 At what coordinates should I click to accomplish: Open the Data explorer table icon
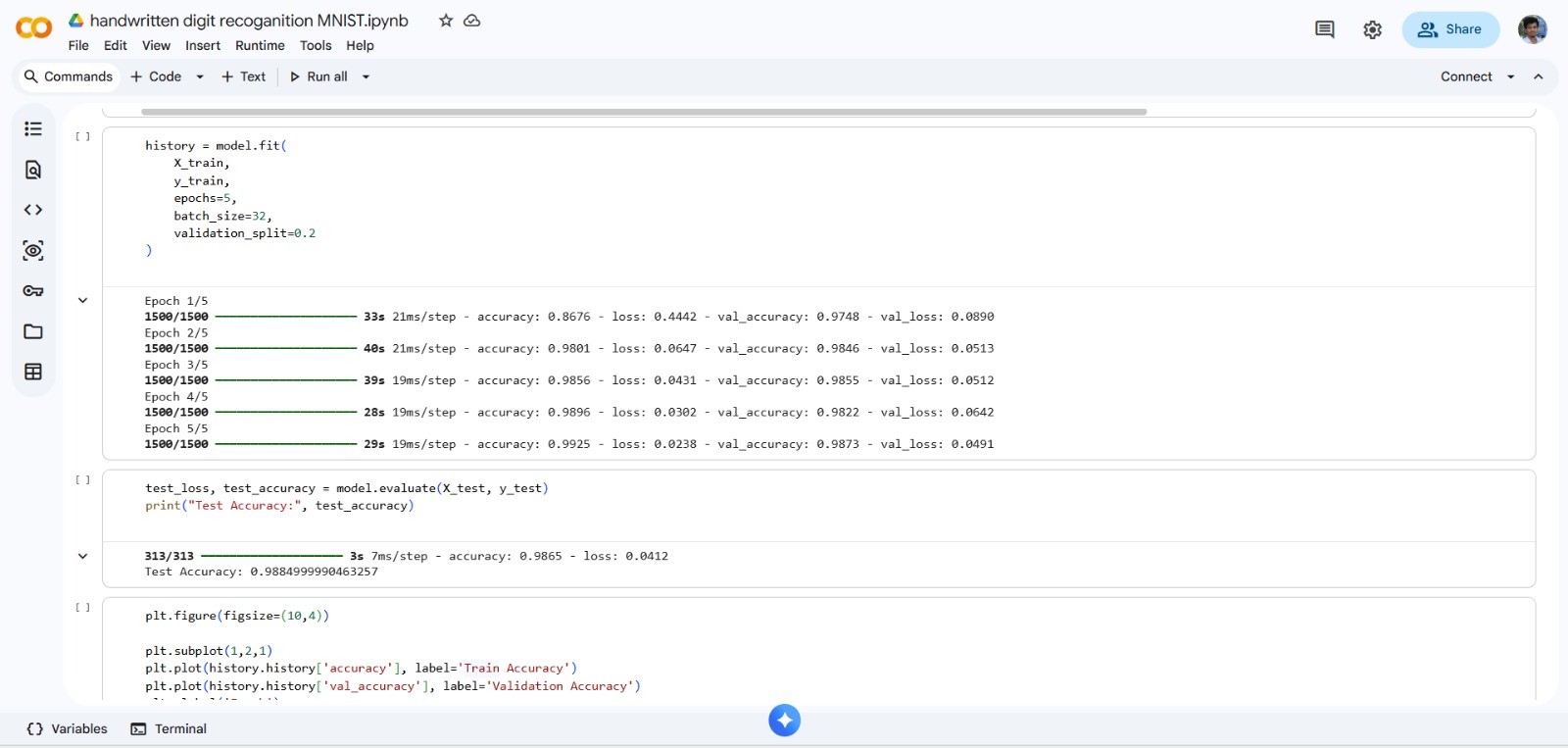(x=33, y=372)
